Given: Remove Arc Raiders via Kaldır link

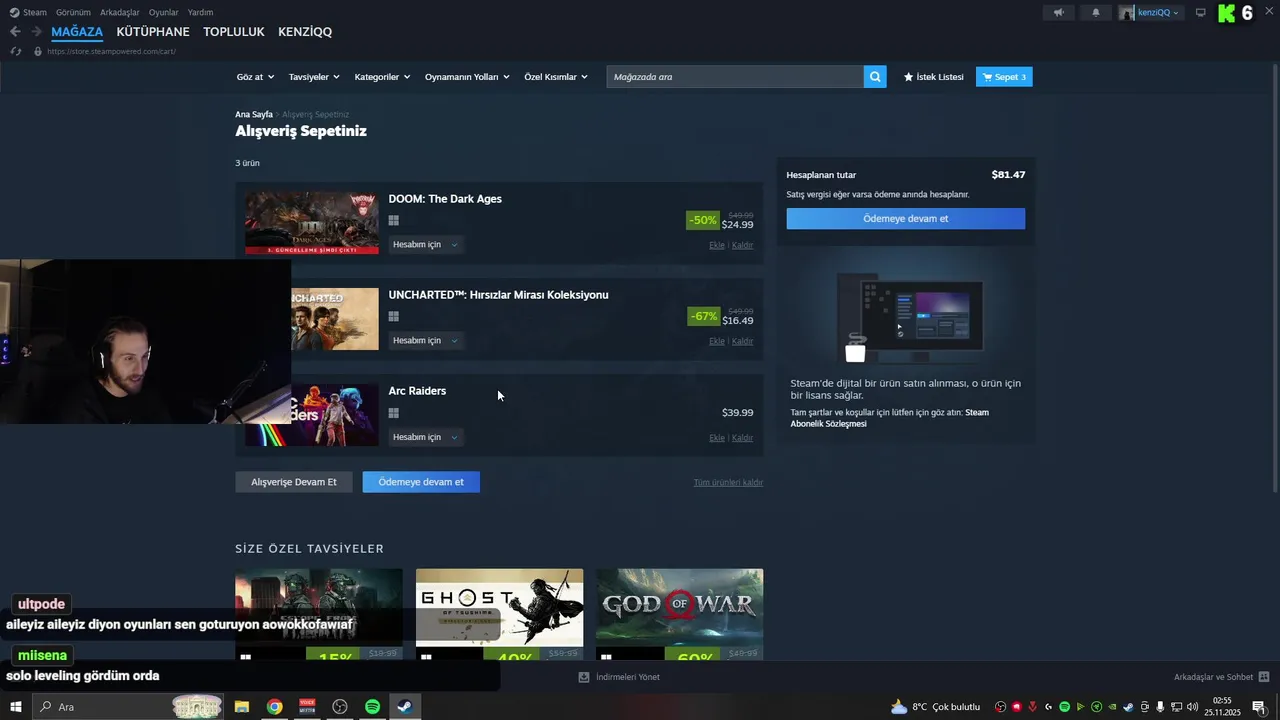Looking at the screenshot, I should (x=742, y=437).
